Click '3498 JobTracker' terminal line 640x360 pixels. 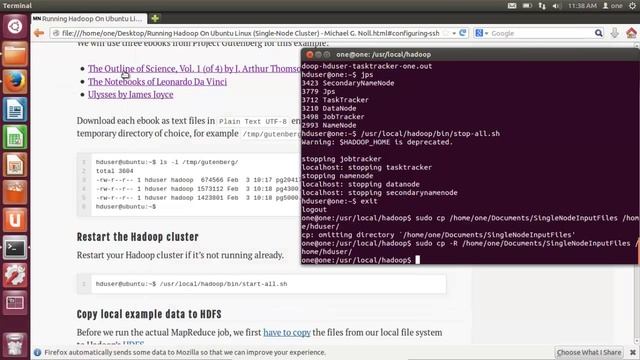click(333, 117)
